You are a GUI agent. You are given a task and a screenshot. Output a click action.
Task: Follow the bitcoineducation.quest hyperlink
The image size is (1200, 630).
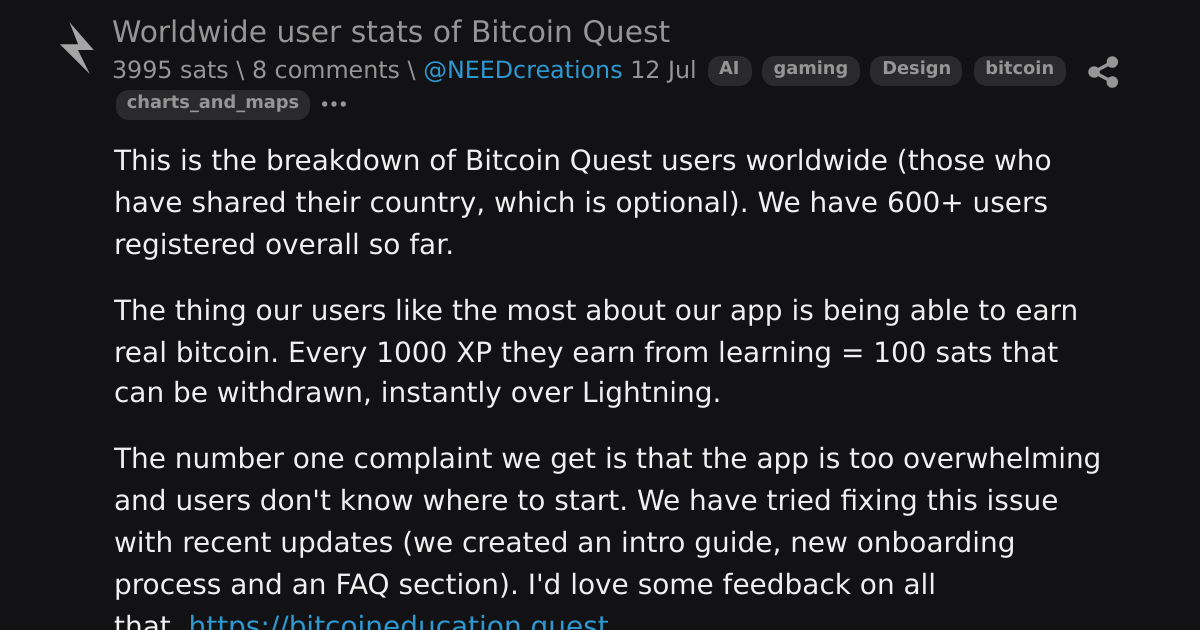[x=398, y=622]
